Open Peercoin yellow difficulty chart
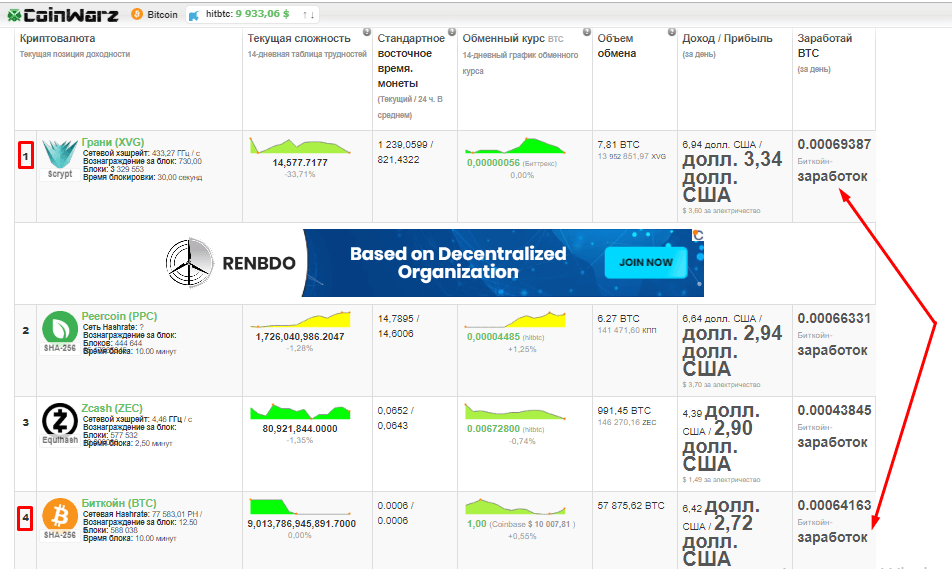Image resolution: width=952 pixels, height=569 pixels. pos(300,319)
